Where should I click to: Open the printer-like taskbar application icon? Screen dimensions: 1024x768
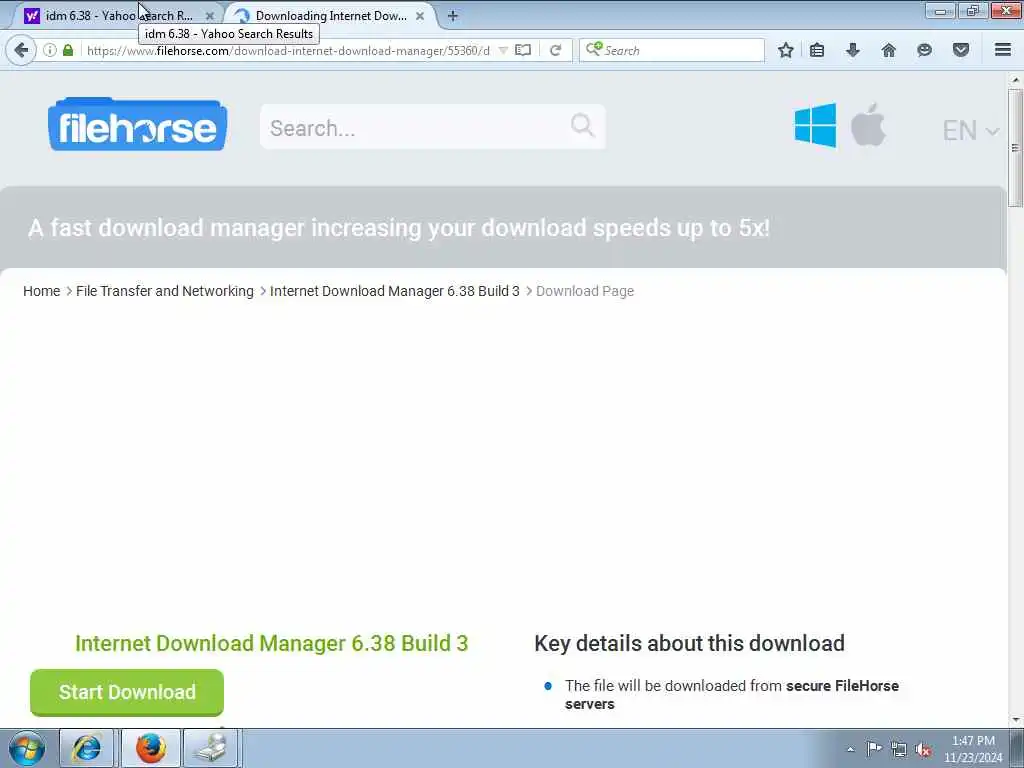coord(211,748)
